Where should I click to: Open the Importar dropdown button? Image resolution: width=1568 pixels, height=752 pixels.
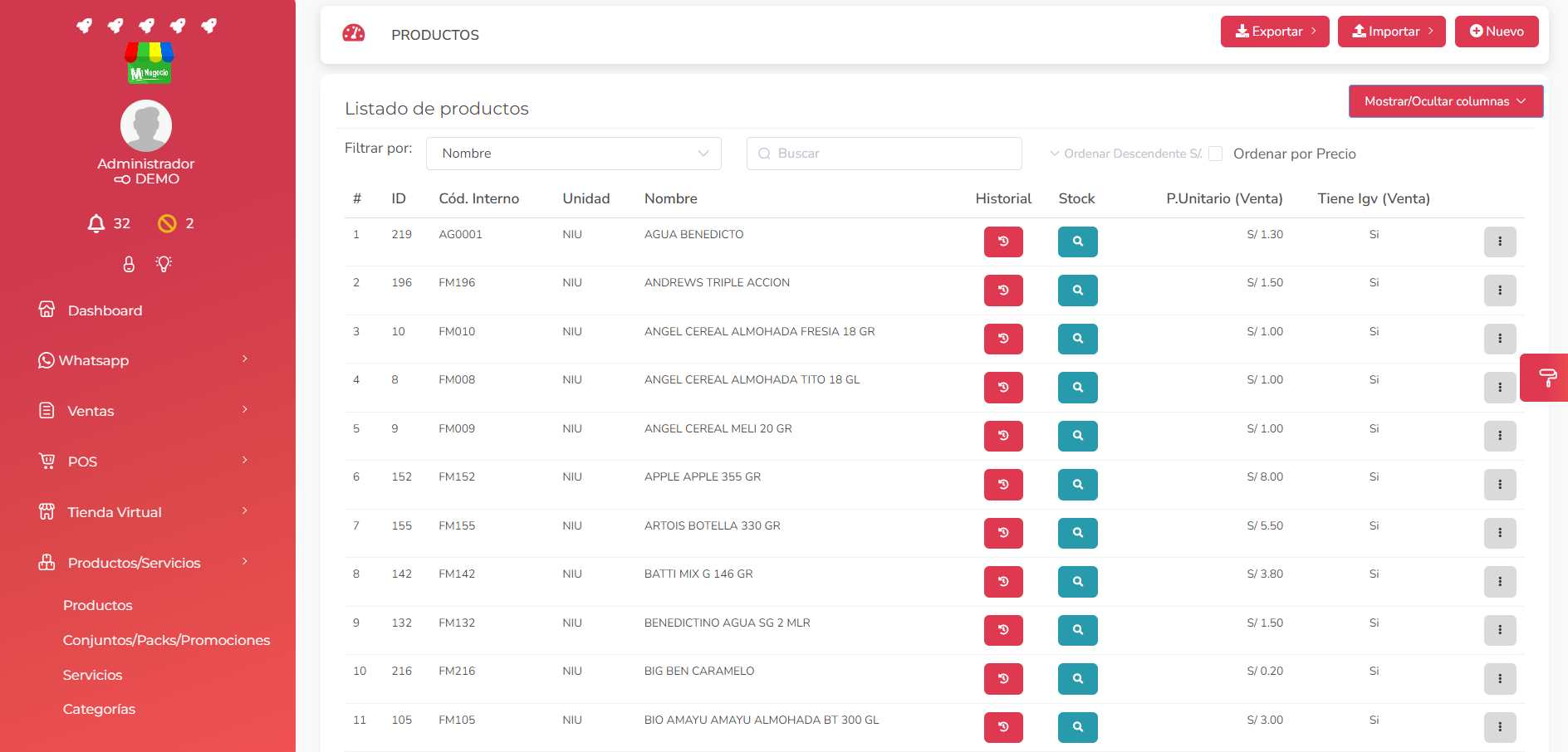pyautogui.click(x=1392, y=32)
